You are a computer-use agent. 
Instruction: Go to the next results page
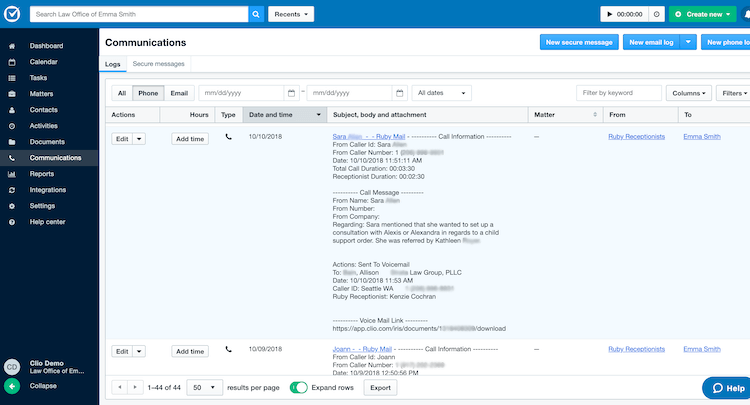coord(135,387)
